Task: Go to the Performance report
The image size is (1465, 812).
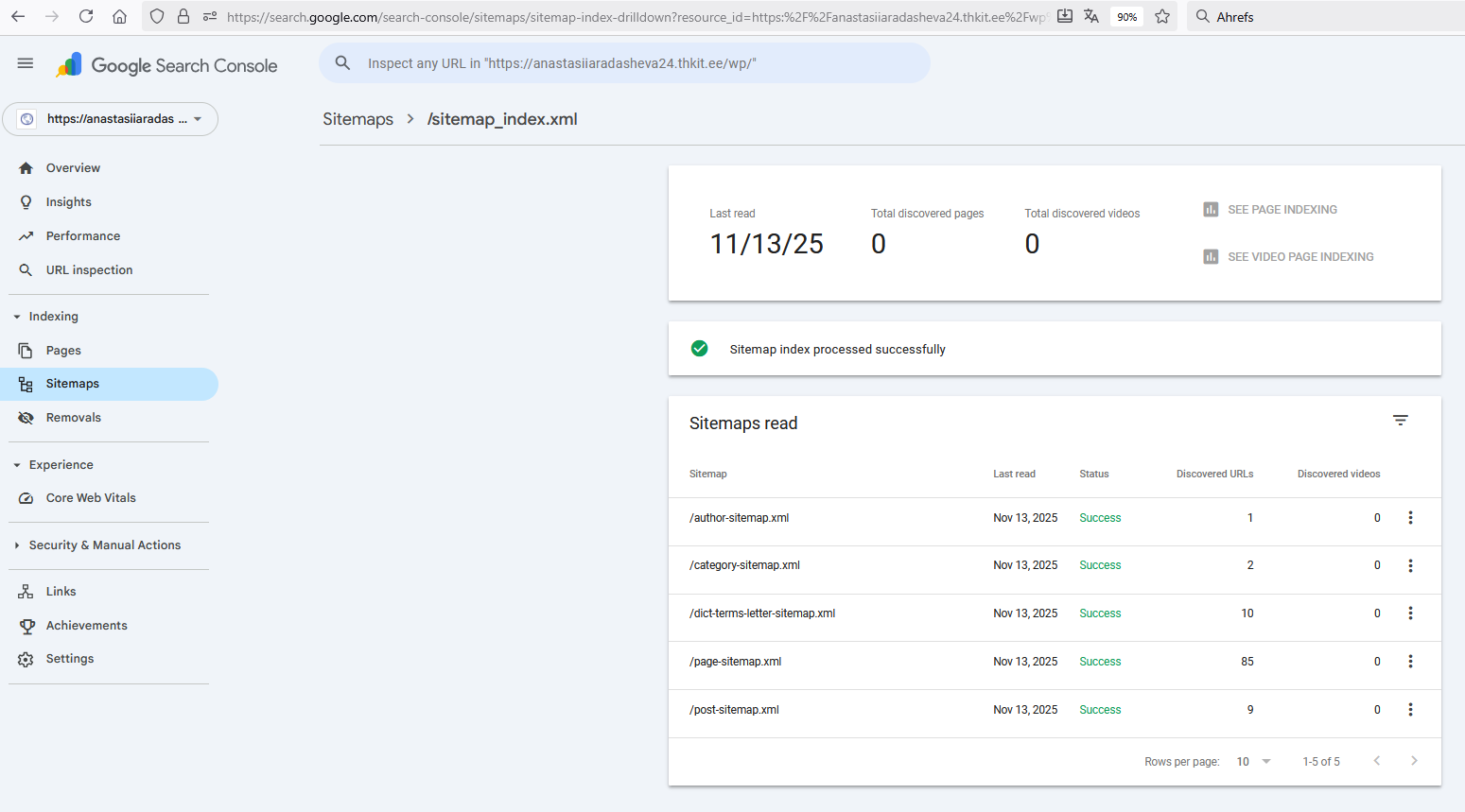Action: click(83, 236)
